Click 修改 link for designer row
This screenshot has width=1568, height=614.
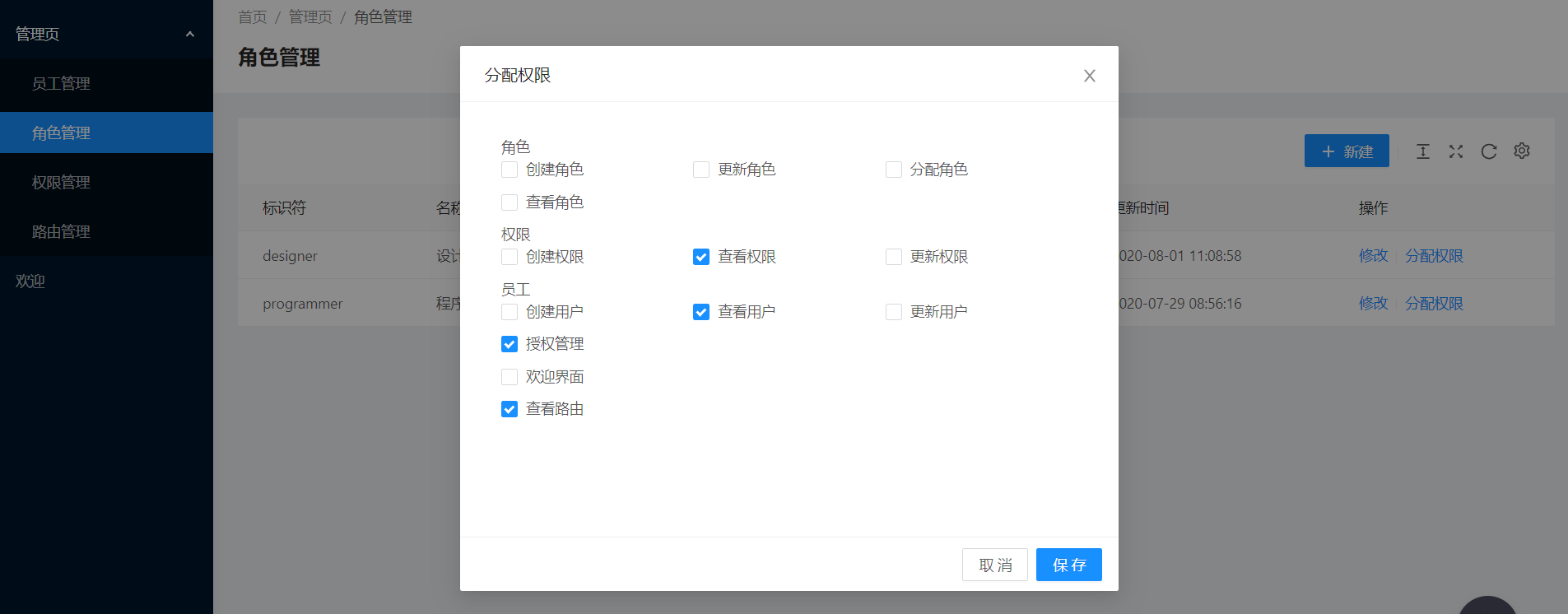click(1373, 256)
